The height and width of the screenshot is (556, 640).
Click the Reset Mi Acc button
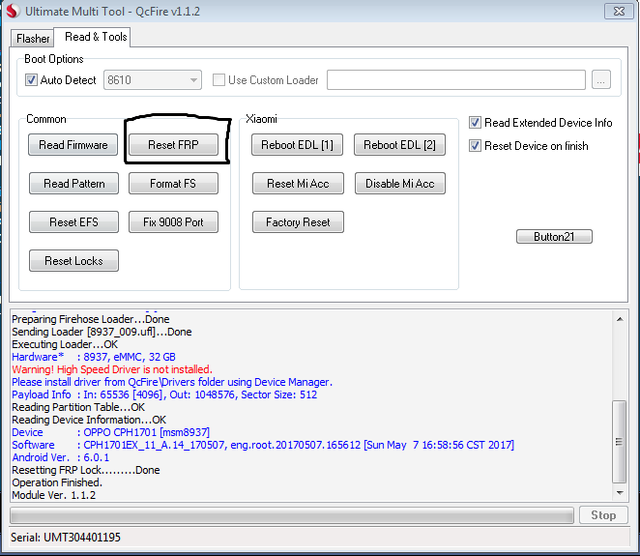pyautogui.click(x=298, y=184)
